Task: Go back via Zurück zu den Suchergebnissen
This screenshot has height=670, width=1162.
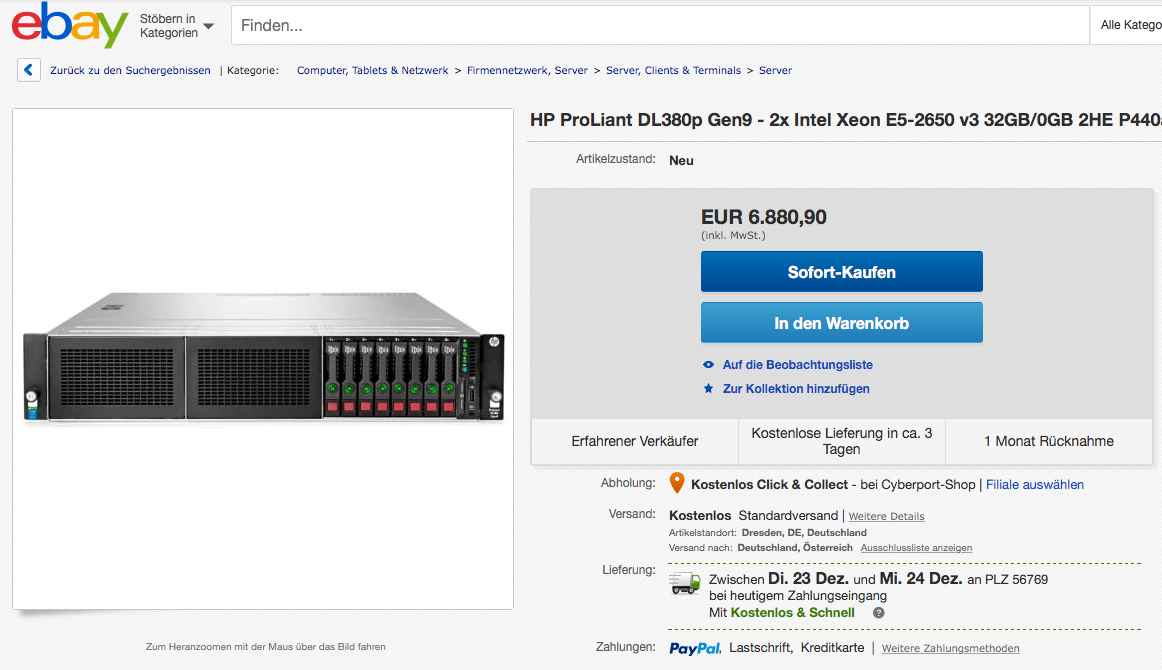Action: (130, 70)
